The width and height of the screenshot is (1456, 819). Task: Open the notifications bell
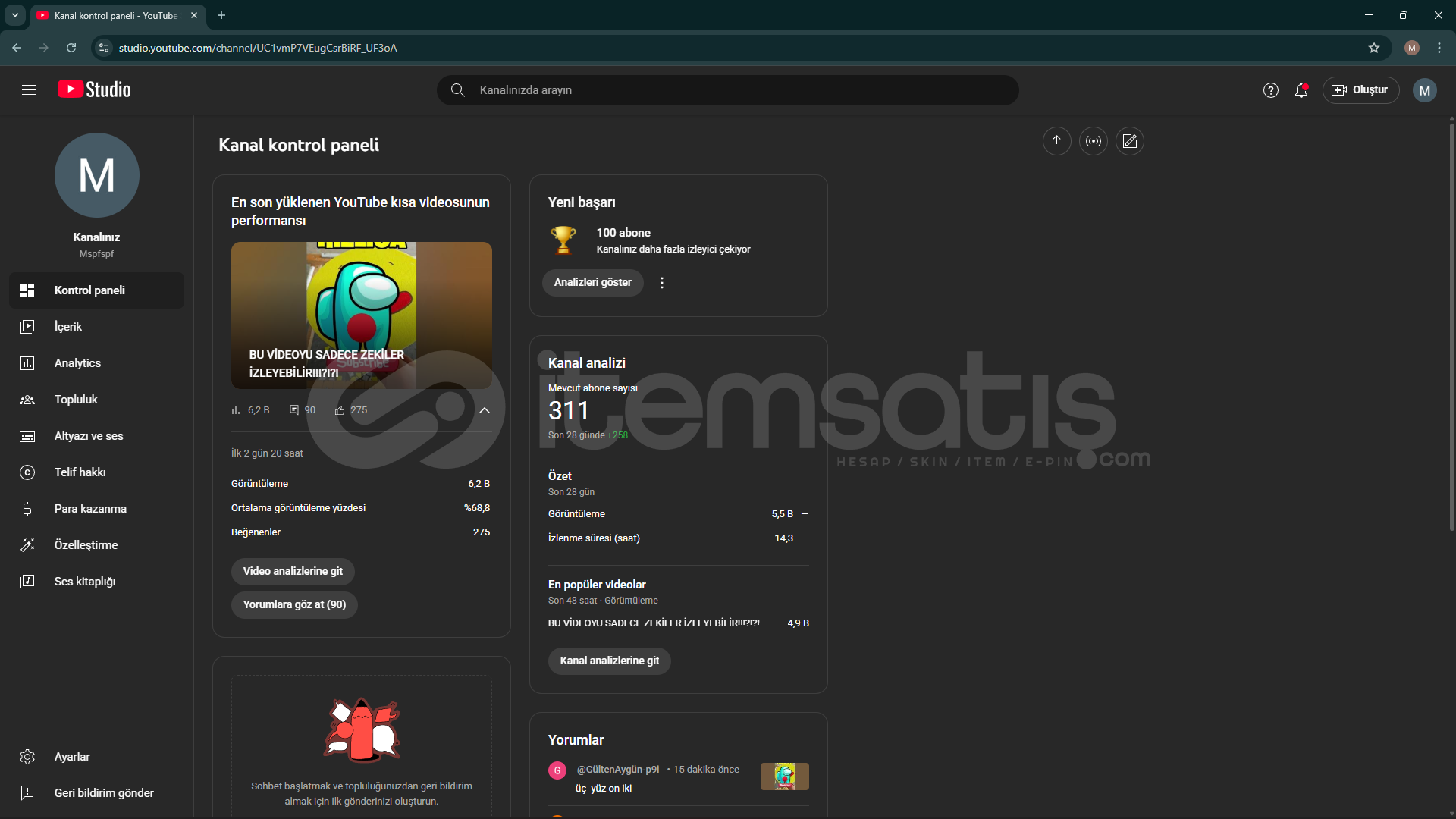(1301, 90)
